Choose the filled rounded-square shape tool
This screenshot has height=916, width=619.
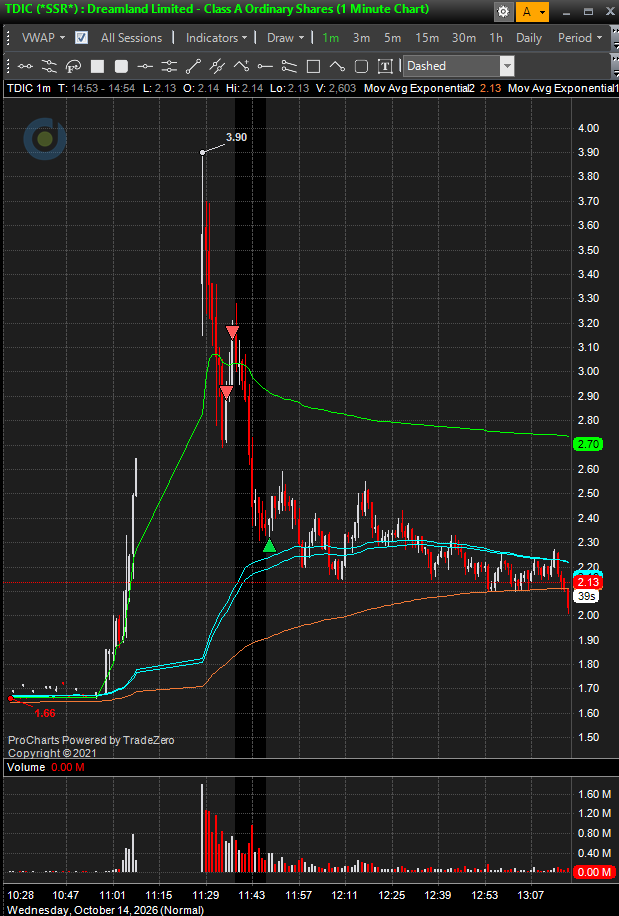coord(121,66)
